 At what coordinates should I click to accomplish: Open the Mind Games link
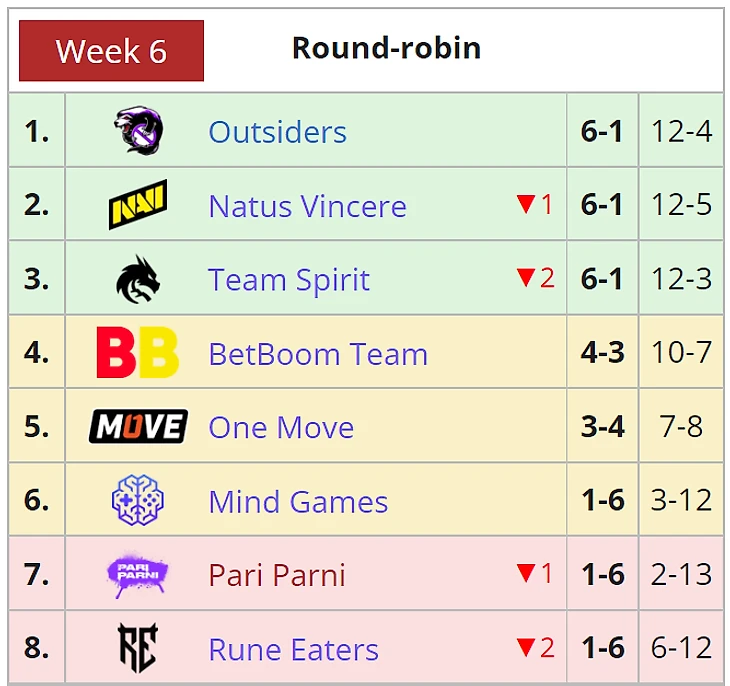click(298, 502)
